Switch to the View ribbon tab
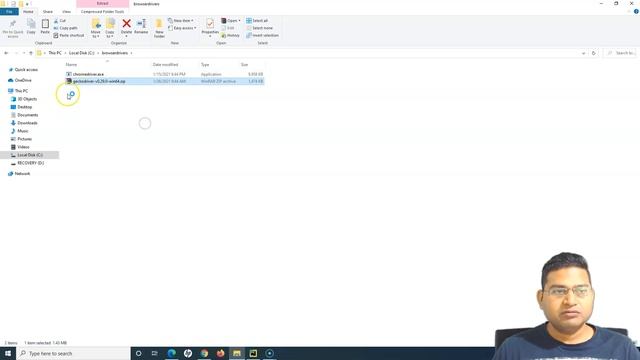 coord(66,11)
